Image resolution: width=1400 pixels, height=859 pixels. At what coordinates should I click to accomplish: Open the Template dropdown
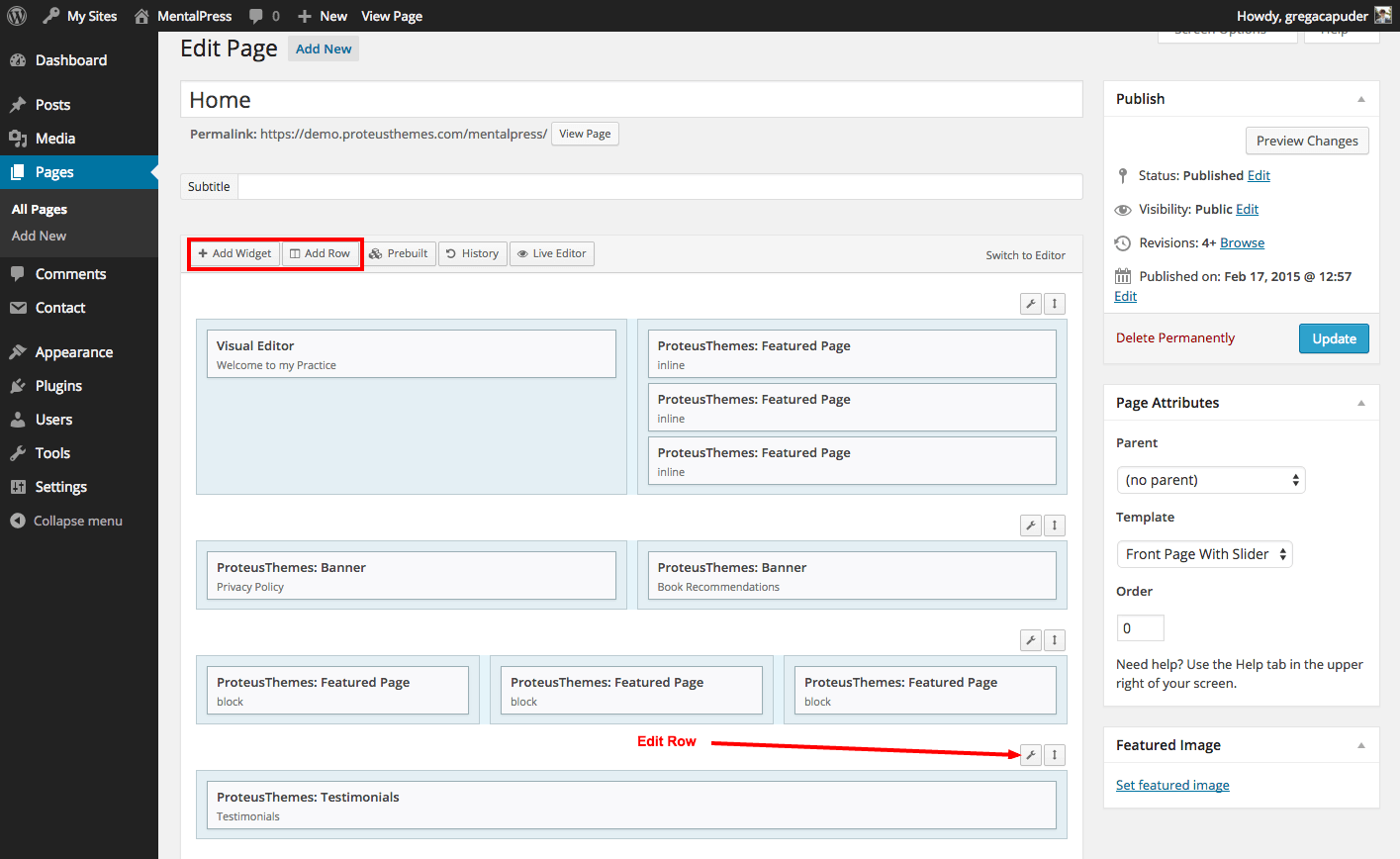tap(1204, 554)
